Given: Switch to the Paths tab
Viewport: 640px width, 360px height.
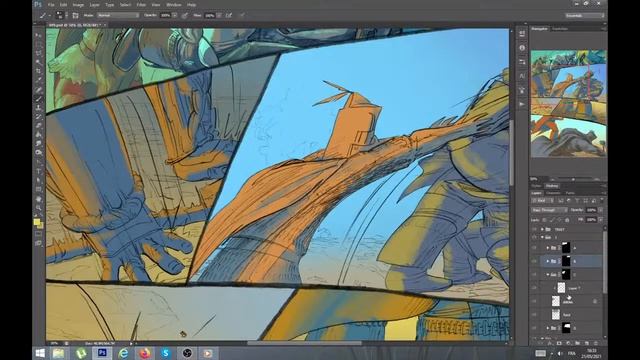Looking at the screenshot, I should tap(570, 193).
